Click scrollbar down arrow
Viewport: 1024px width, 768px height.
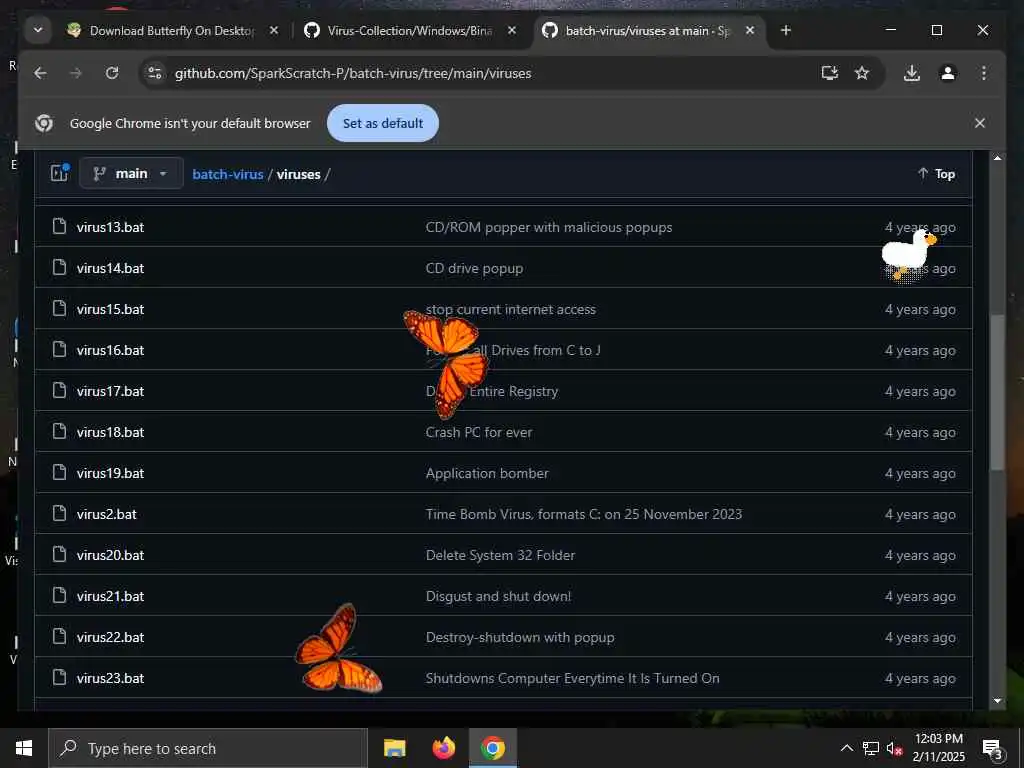pos(997,701)
